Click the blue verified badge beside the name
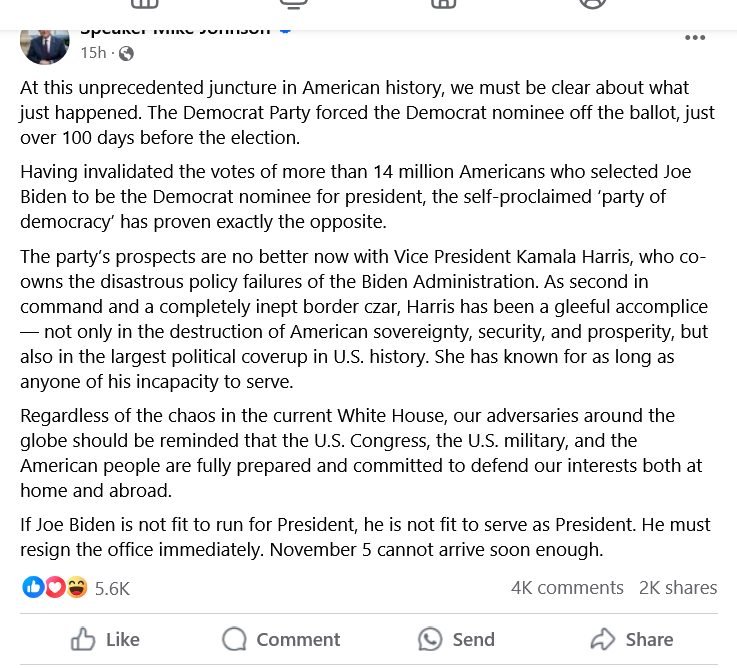Viewport: 737px width, 668px height. pos(285,30)
